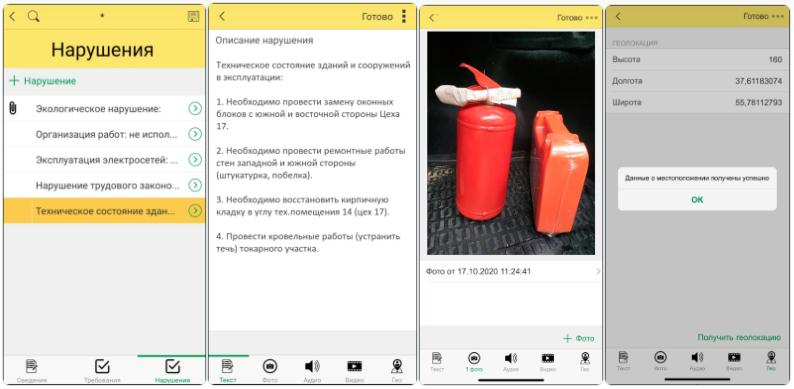Open Текст tab on geolocation screen
This screenshot has width=794, height=389.
click(623, 361)
